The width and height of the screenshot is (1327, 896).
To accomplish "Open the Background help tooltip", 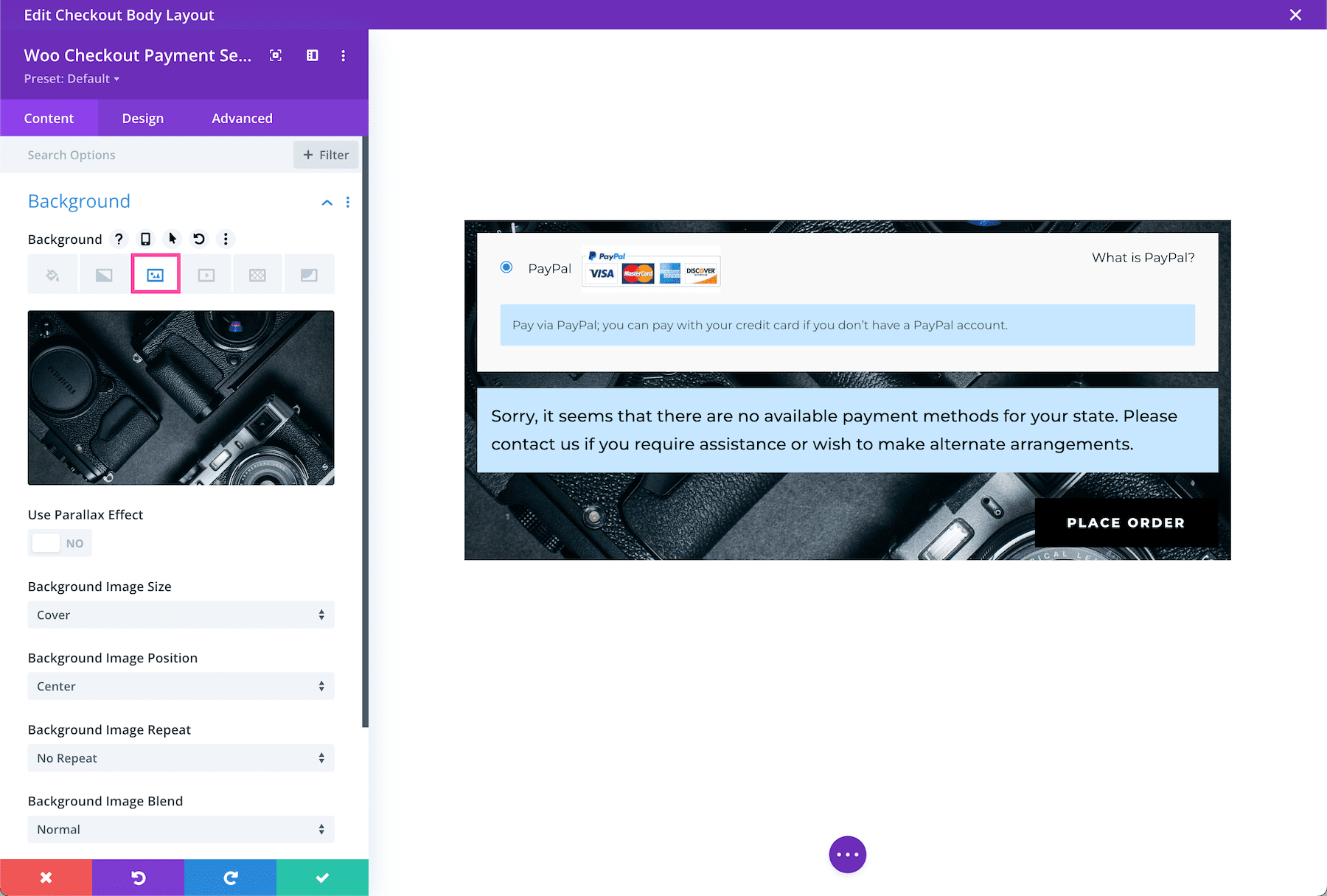I will [x=119, y=239].
